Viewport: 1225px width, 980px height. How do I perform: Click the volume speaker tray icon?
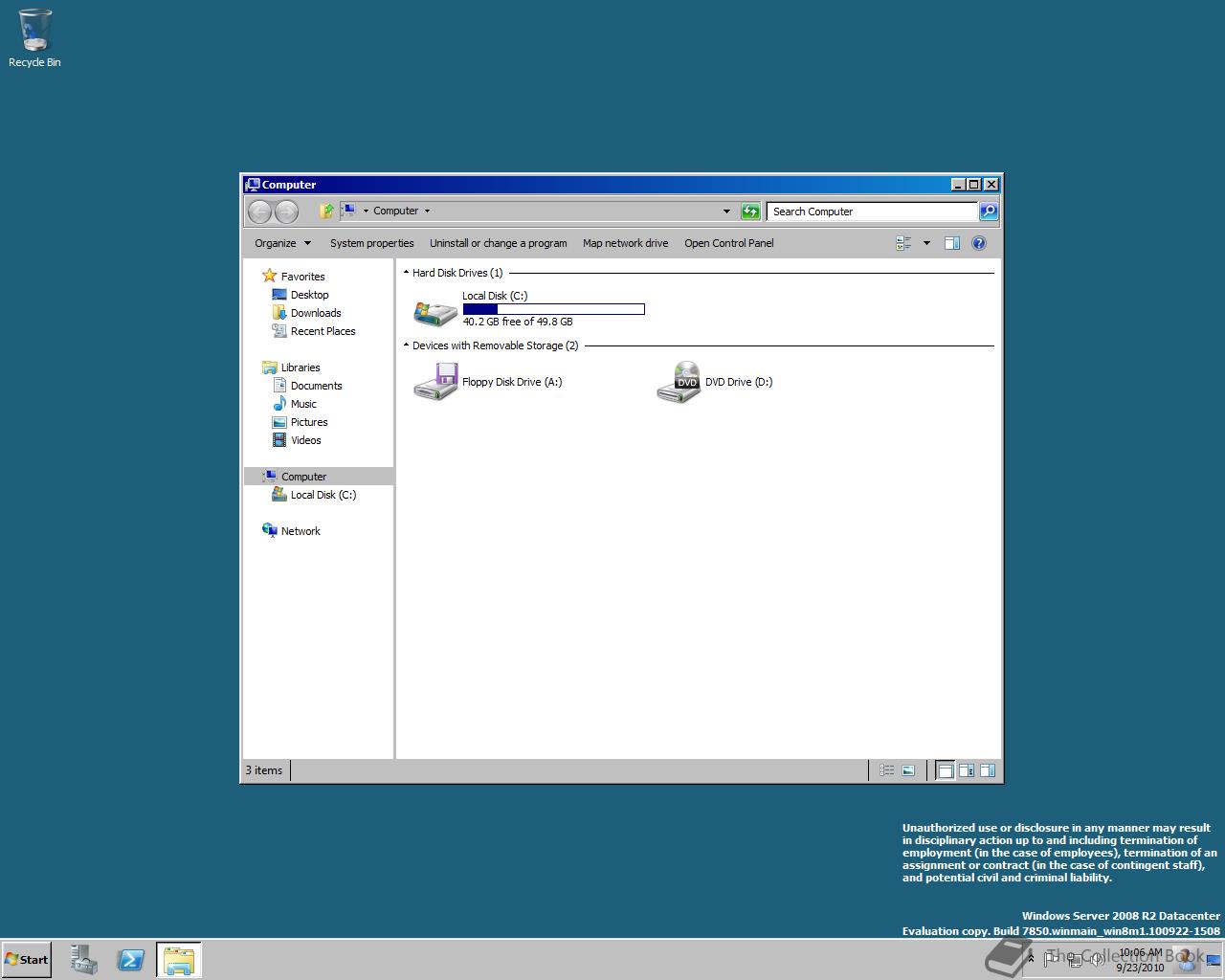(x=1097, y=959)
